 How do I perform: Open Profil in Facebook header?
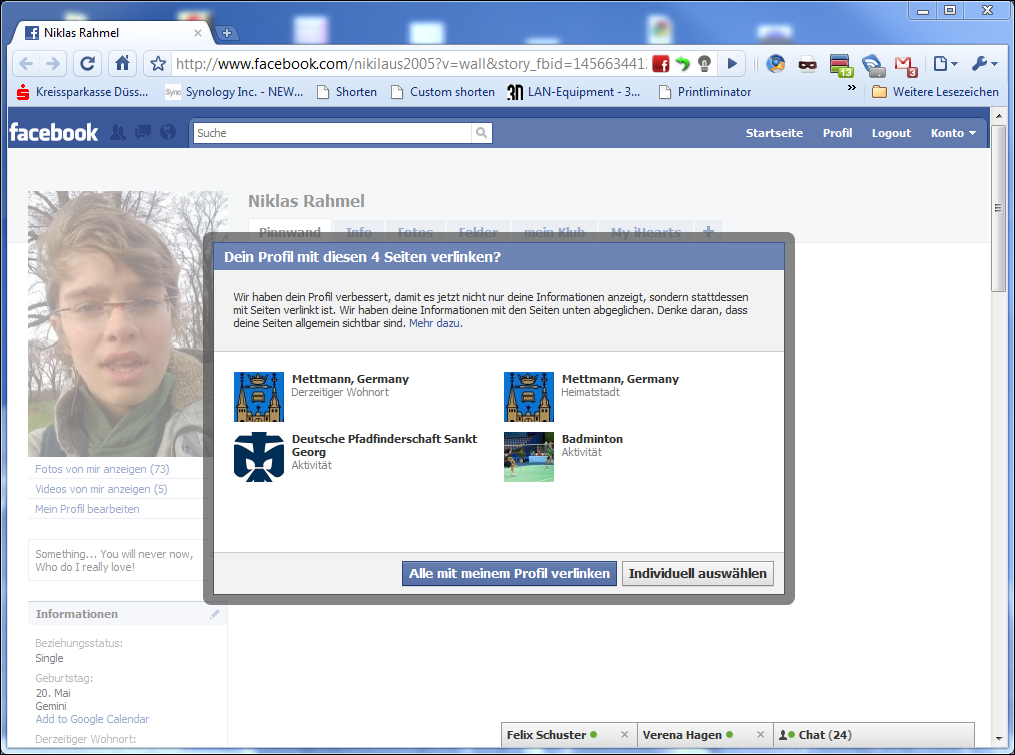pyautogui.click(x=837, y=133)
